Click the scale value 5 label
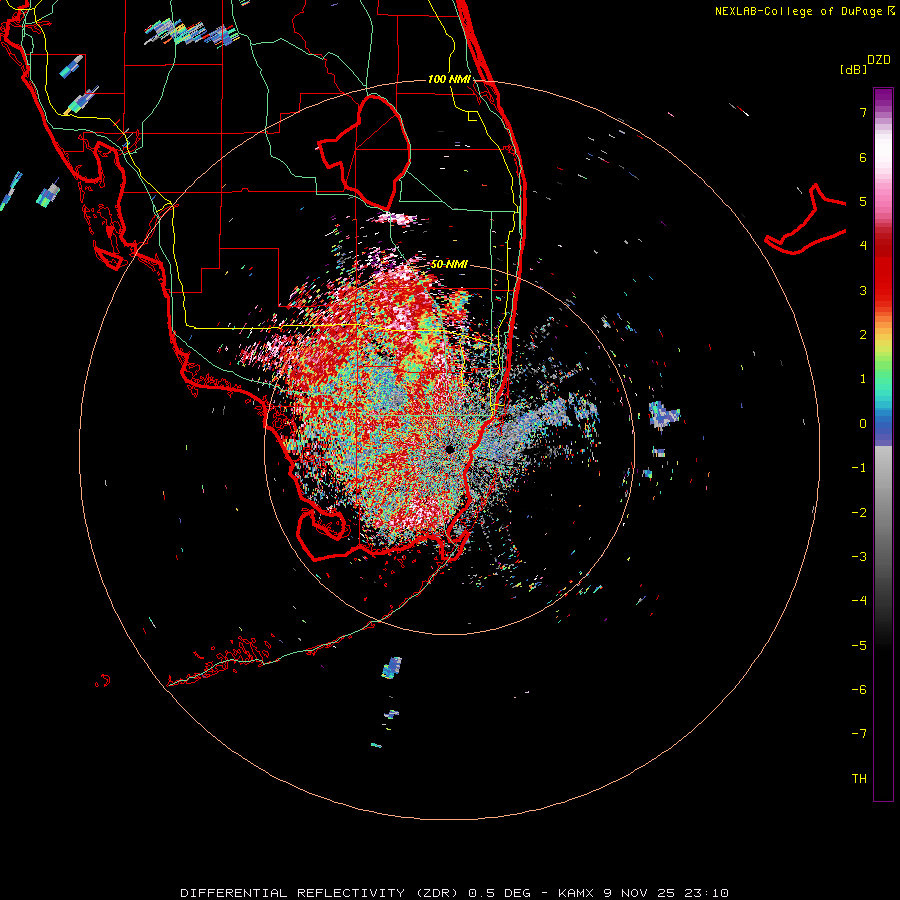Screen dimensions: 900x900 (863, 201)
